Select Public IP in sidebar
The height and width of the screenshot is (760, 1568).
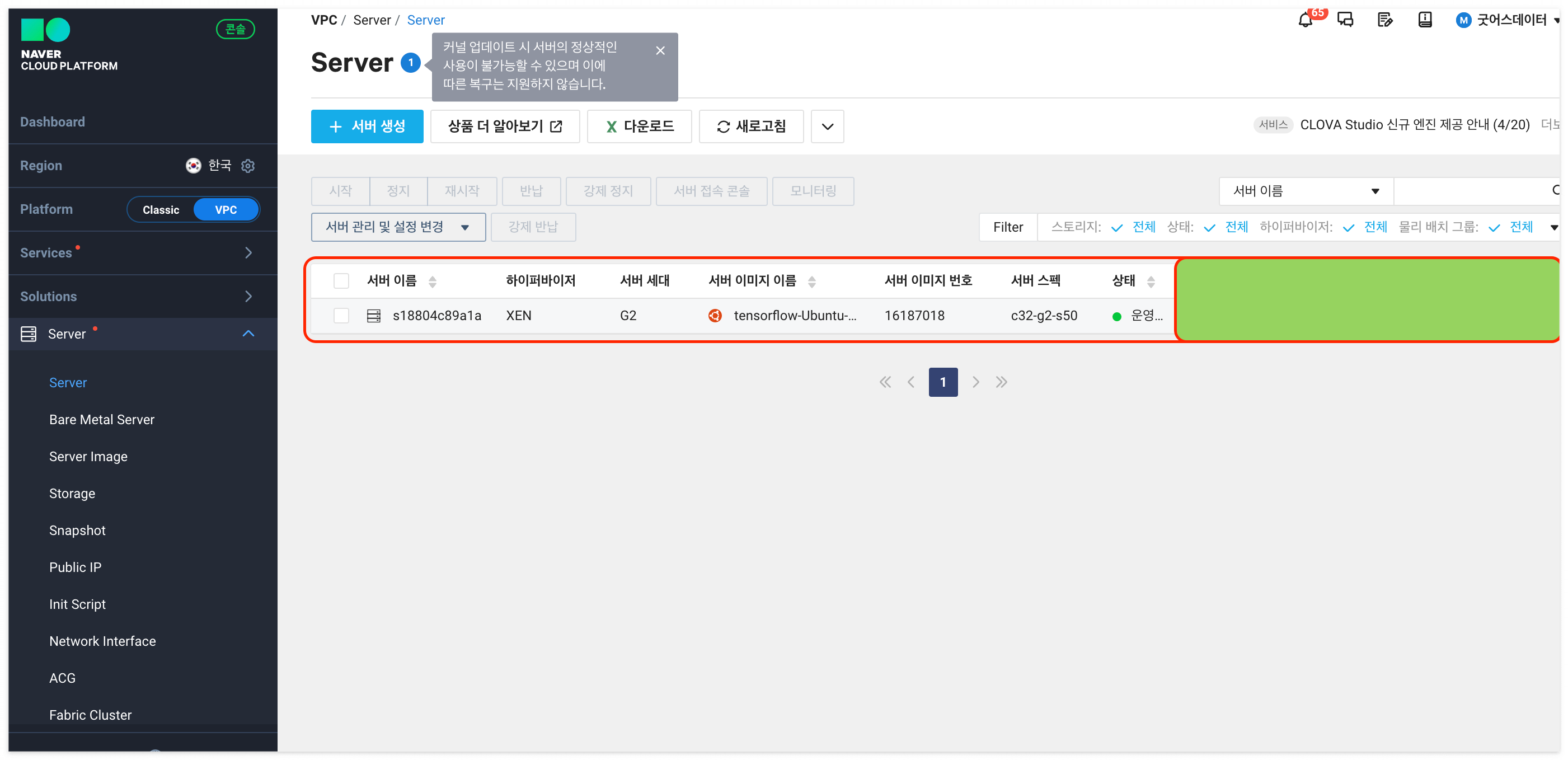click(x=76, y=567)
